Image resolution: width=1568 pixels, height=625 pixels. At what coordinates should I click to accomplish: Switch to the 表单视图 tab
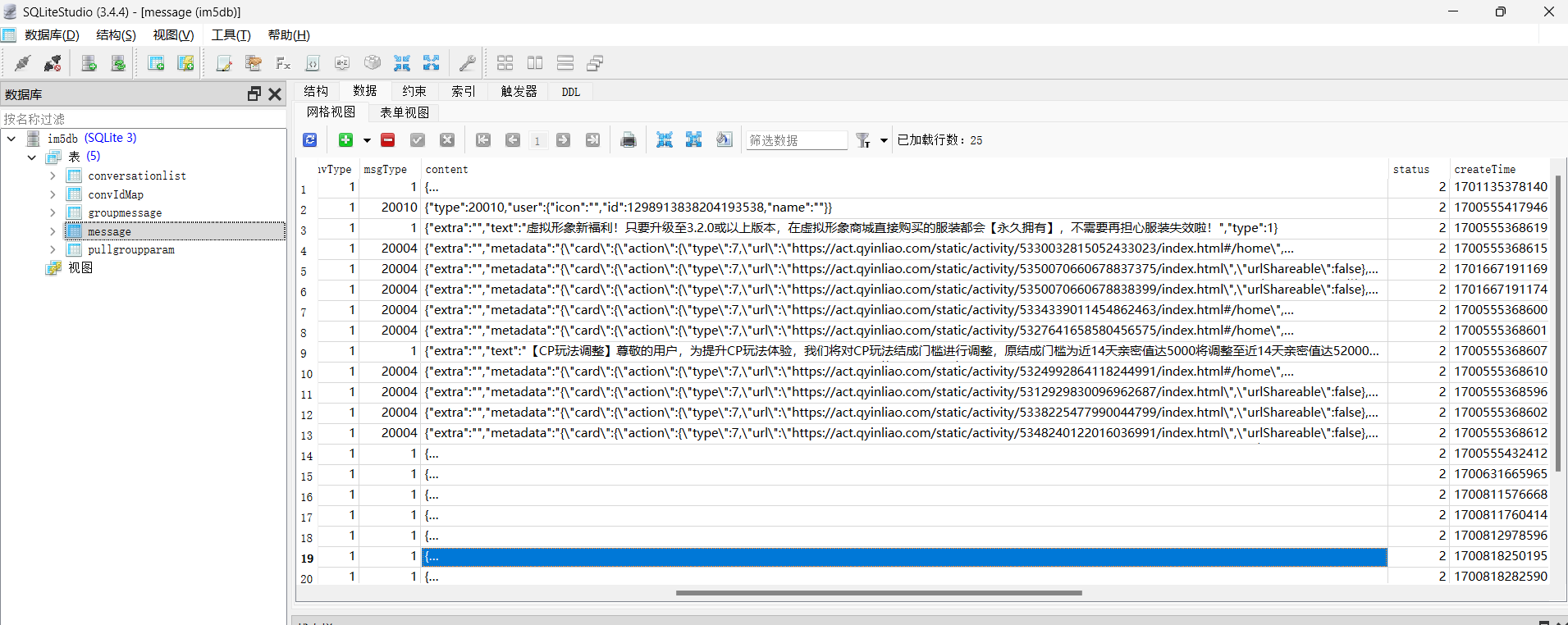click(x=405, y=112)
